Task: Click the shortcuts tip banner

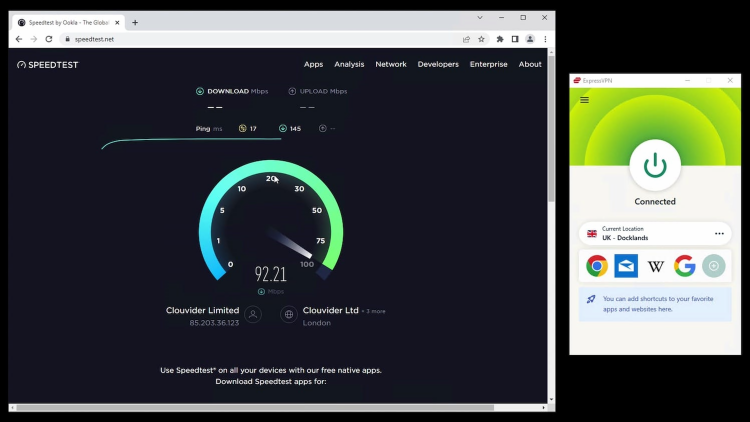Action: [x=655, y=304]
